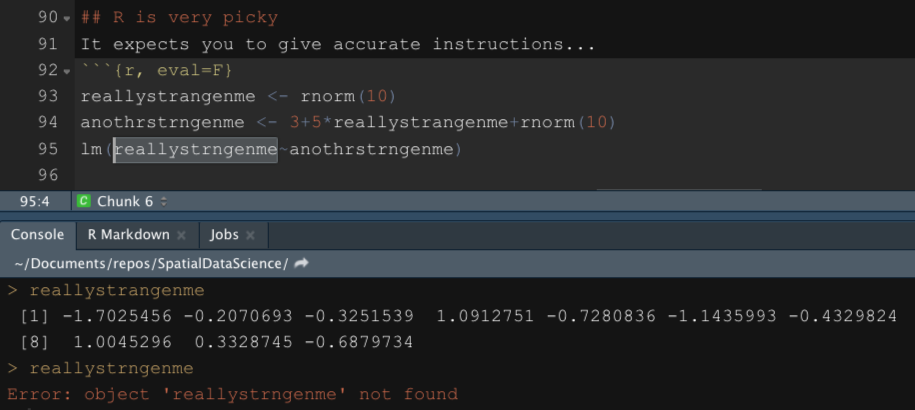Click the green chunk icon in status bar
915x410 pixels.
coord(84,201)
